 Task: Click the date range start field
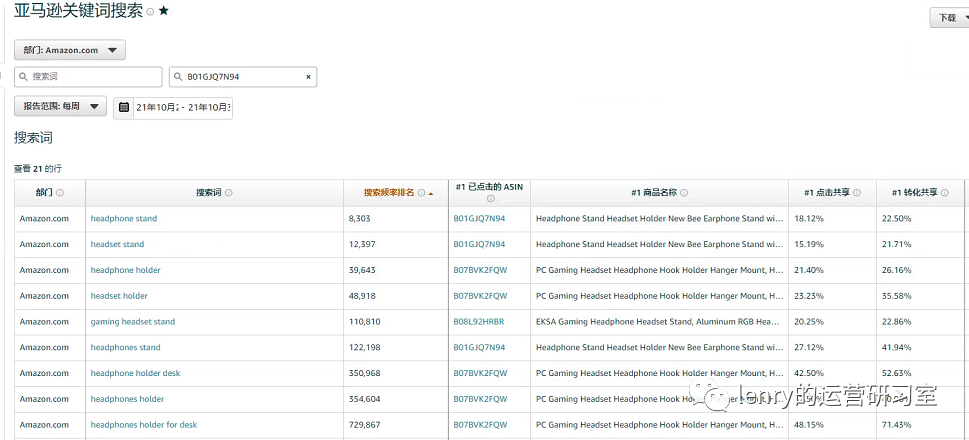coord(157,108)
